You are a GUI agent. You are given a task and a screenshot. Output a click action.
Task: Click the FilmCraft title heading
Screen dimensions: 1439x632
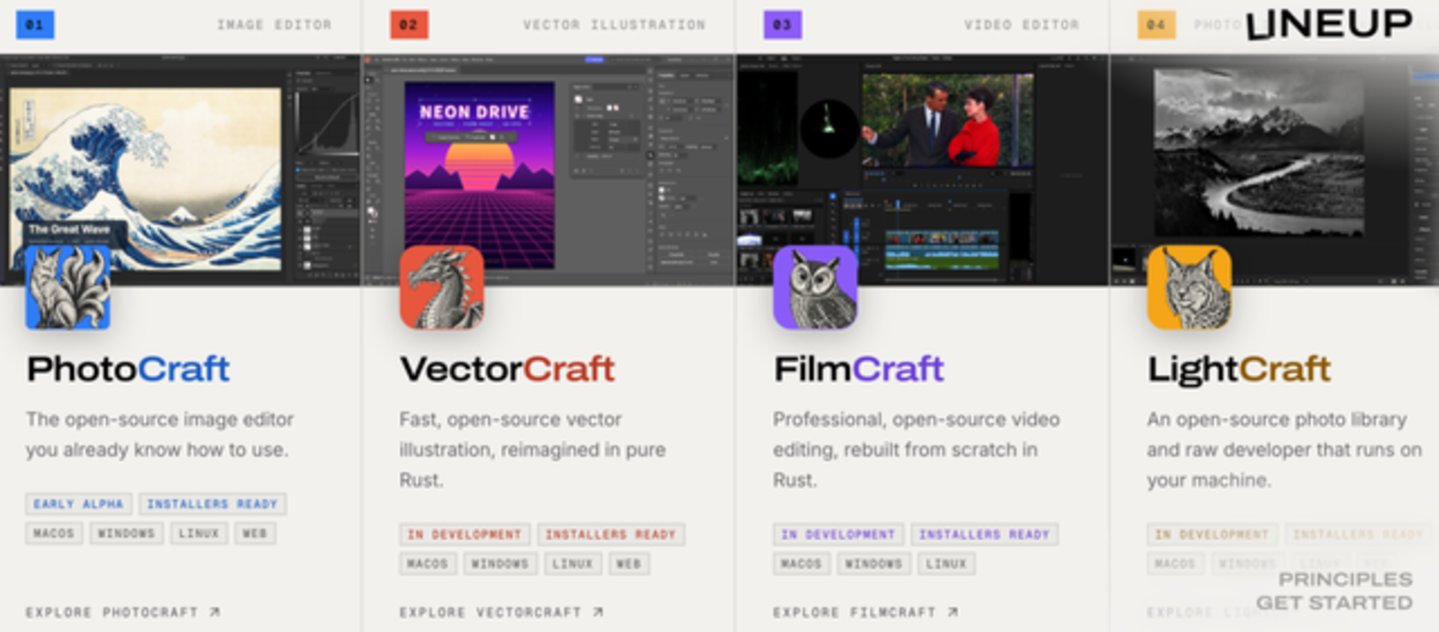point(859,369)
